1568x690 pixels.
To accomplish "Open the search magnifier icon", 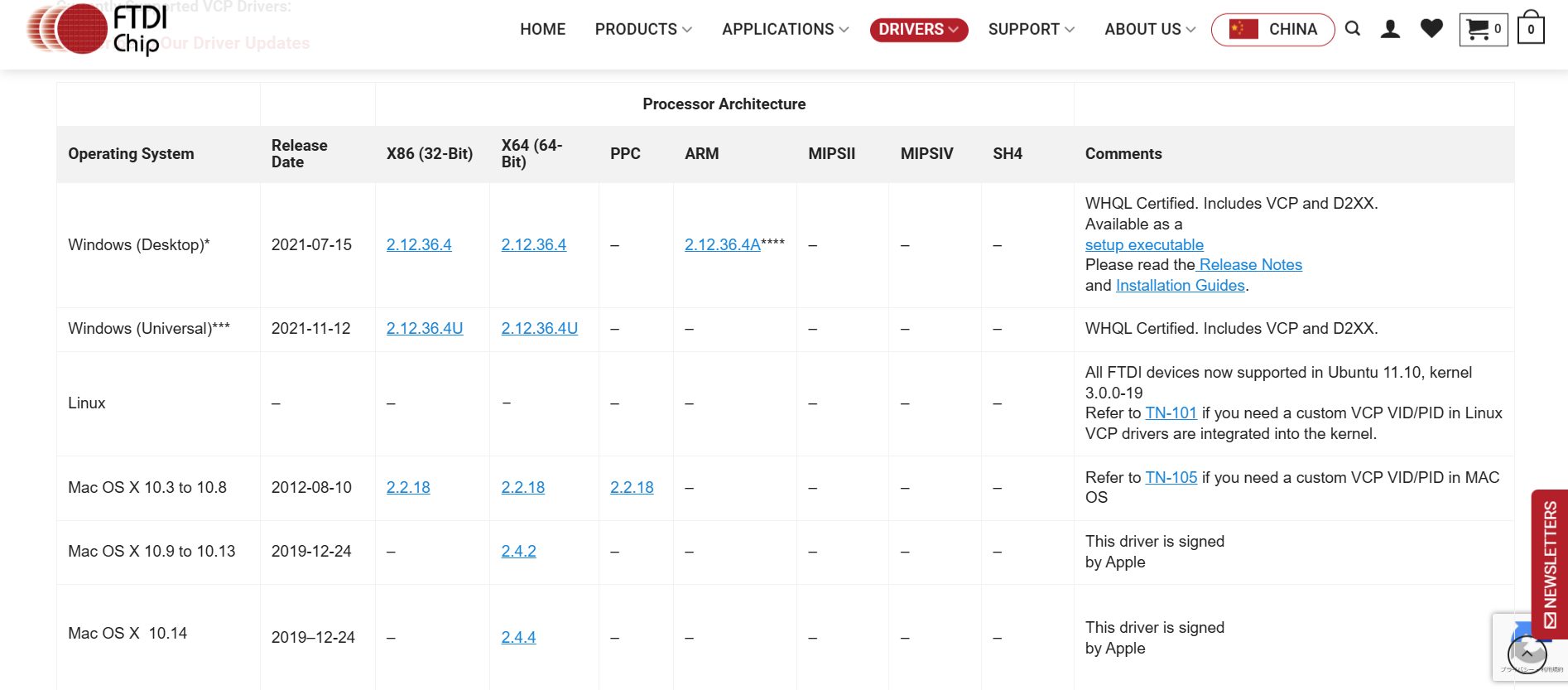I will point(1353,29).
